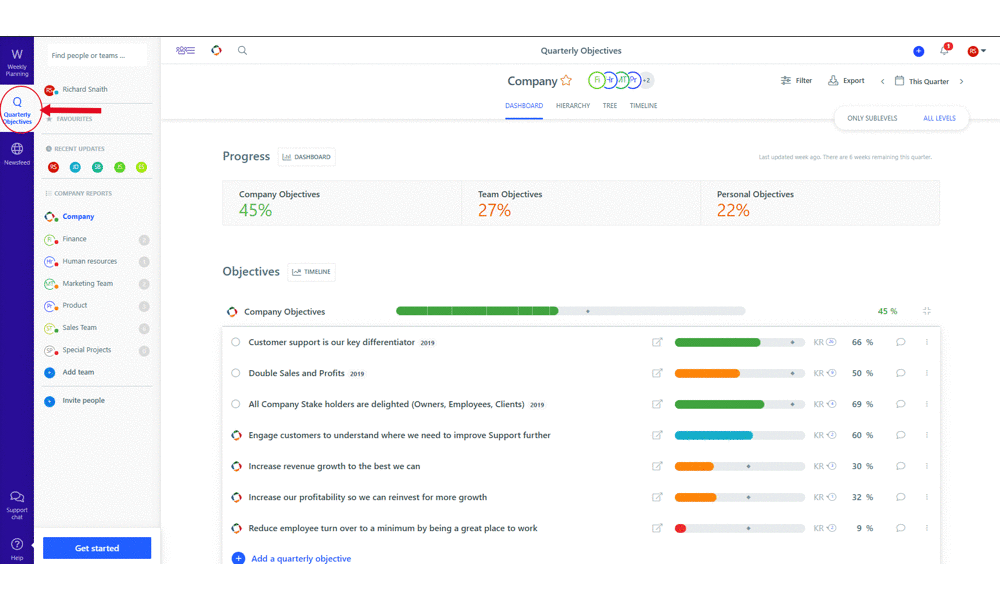The image size is (1000, 600).
Task: Open more options for Double Sales and Profits
Action: (x=927, y=373)
